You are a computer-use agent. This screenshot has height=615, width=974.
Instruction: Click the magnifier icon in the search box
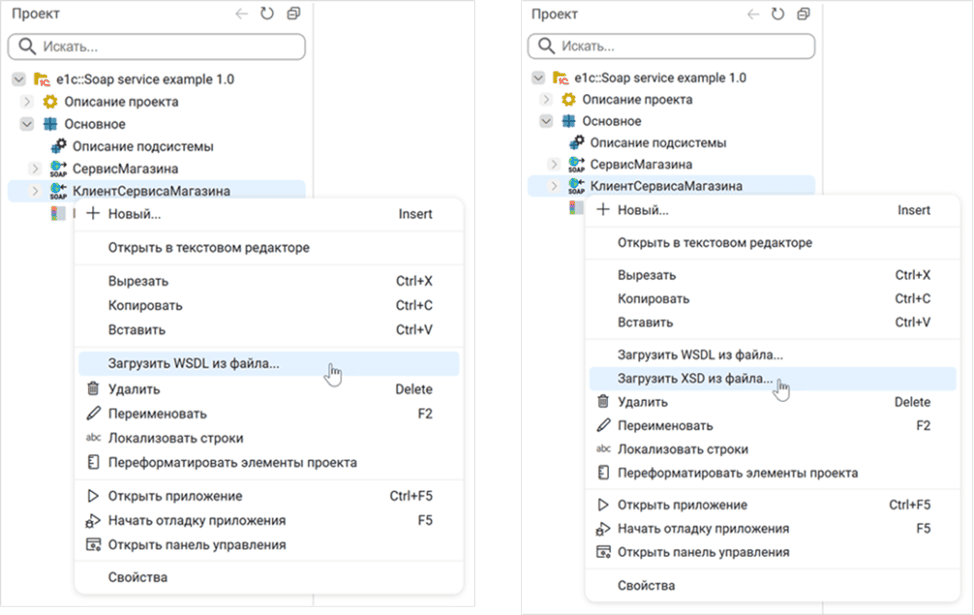[x=26, y=45]
